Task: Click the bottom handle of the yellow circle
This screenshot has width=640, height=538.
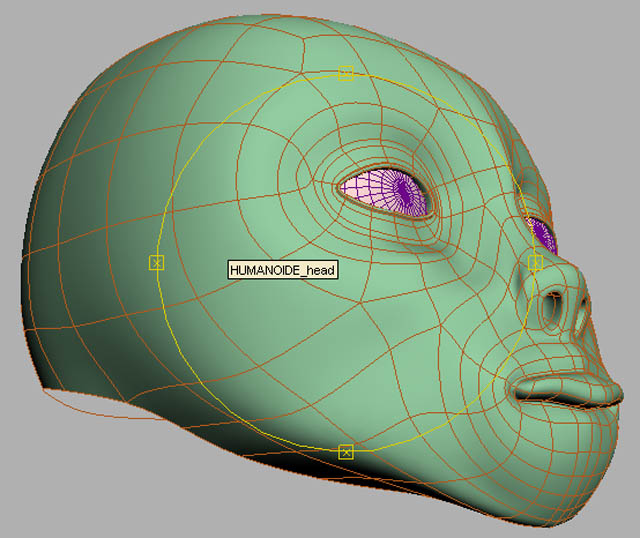Action: (346, 452)
